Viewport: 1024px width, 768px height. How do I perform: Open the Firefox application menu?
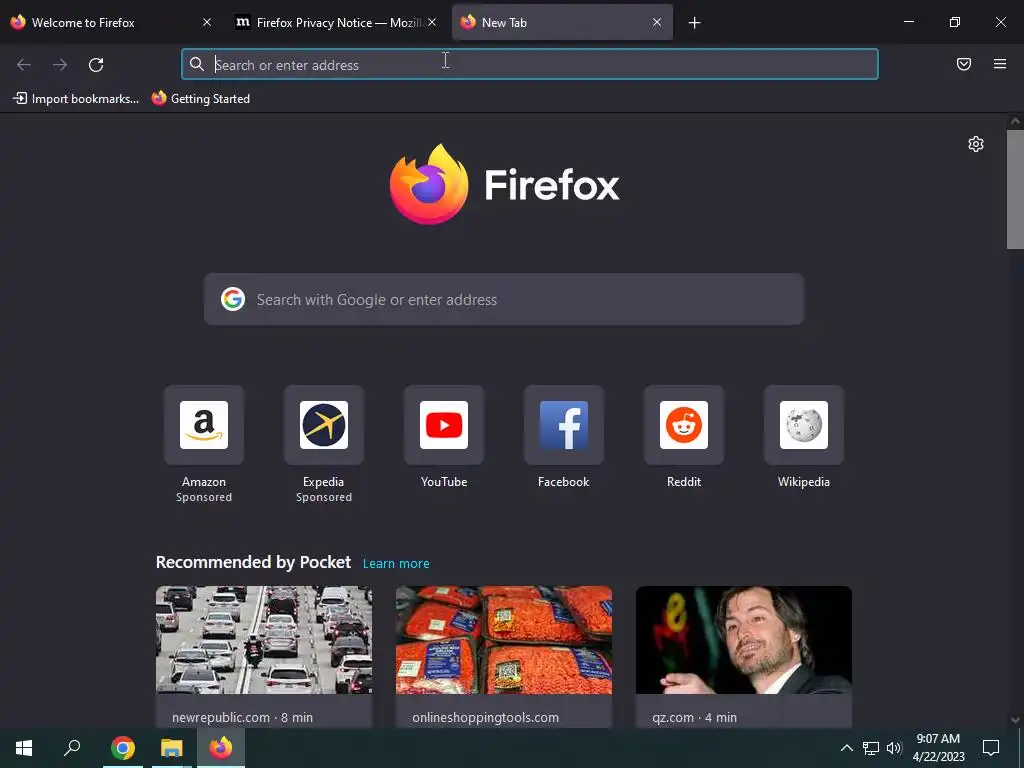tap(1000, 64)
